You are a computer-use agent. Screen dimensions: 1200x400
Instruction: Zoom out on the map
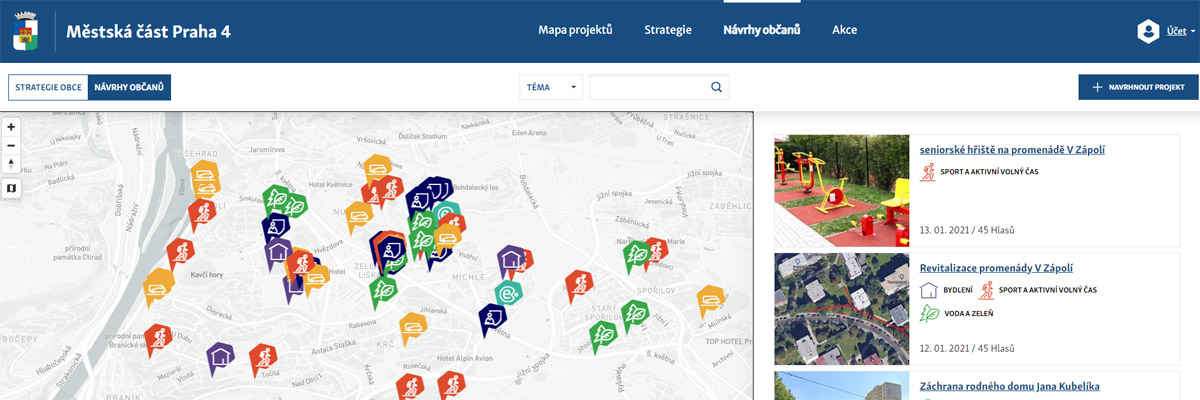point(11,146)
